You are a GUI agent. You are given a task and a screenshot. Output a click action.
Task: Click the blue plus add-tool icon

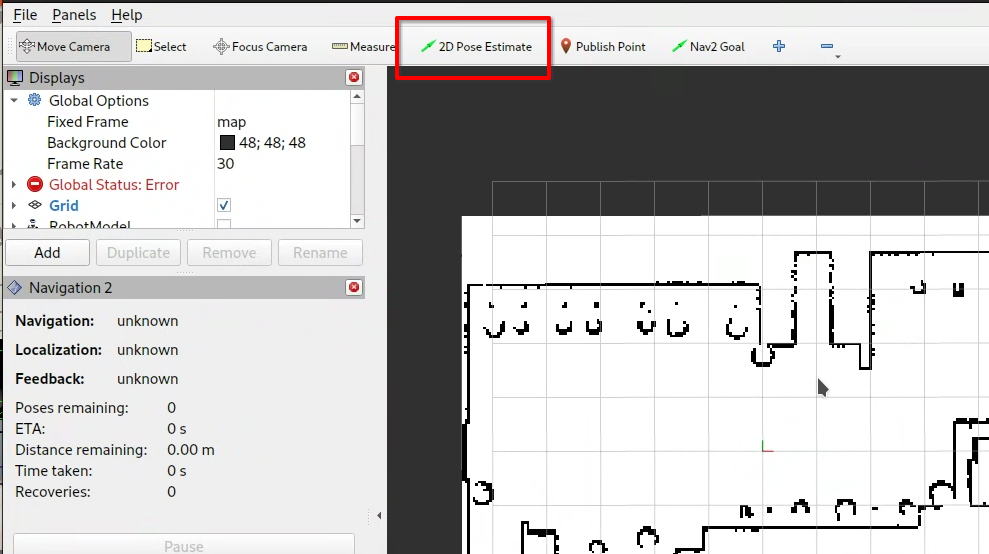[x=779, y=46]
